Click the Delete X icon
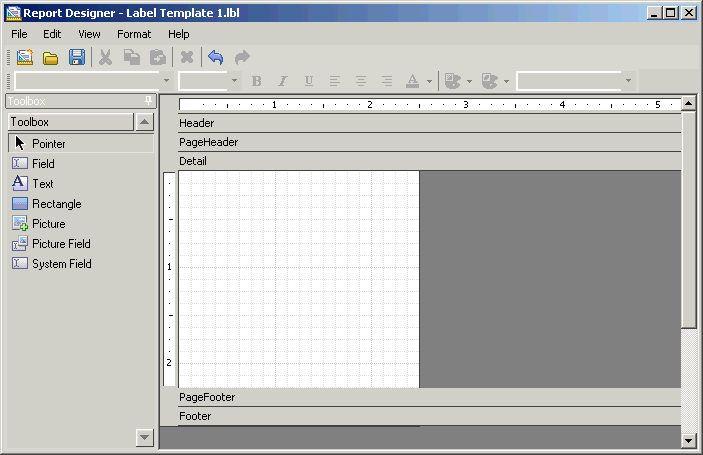 click(x=187, y=57)
